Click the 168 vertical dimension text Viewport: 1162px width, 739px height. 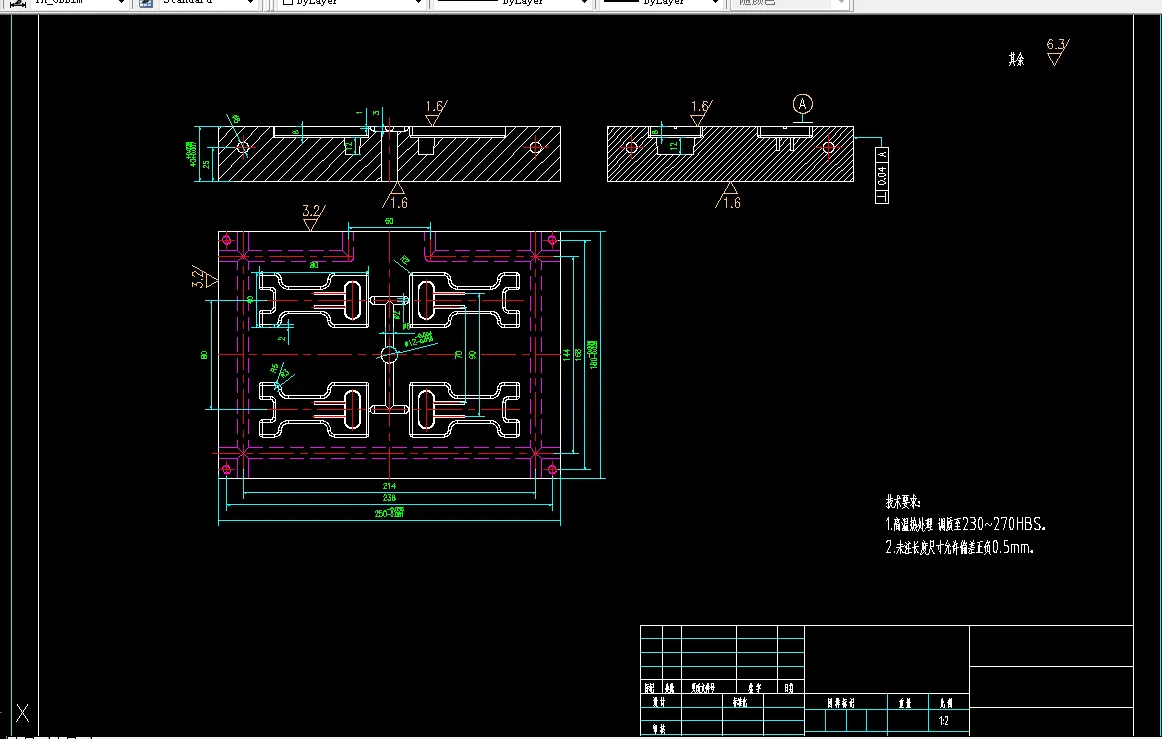pyautogui.click(x=578, y=355)
